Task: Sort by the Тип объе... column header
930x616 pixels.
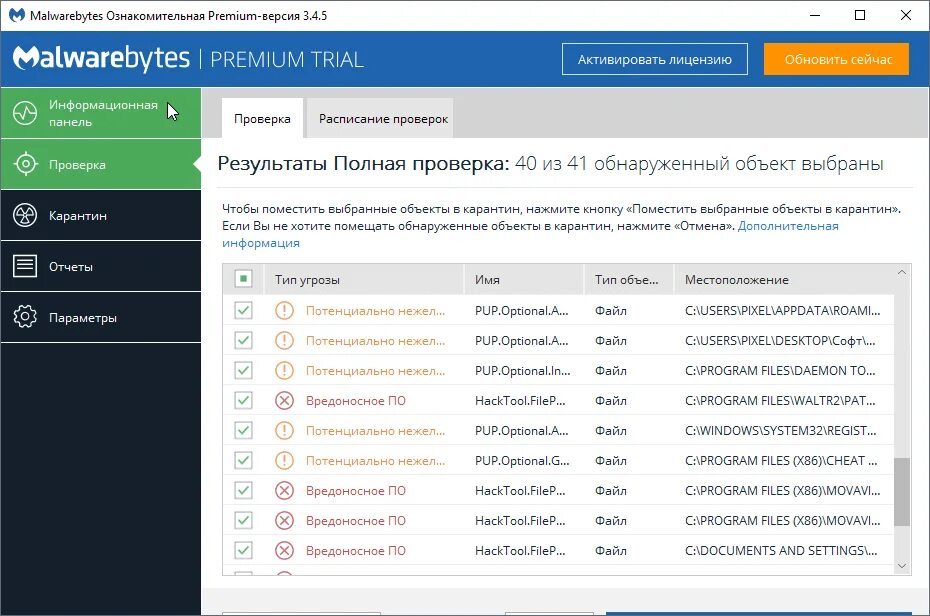Action: [629, 279]
